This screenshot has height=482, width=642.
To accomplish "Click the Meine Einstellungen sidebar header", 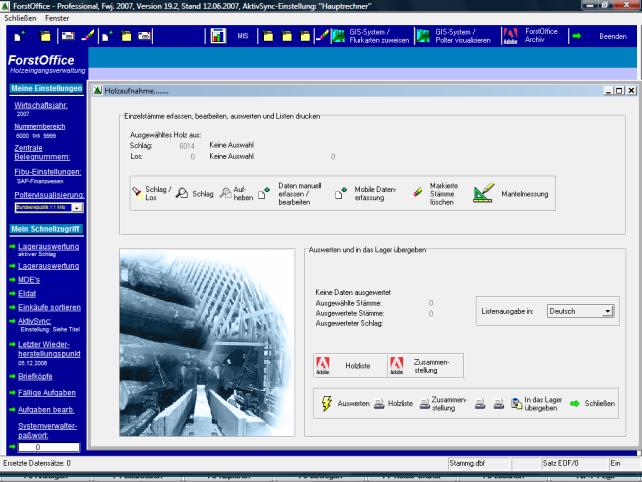I will pos(47,88).
